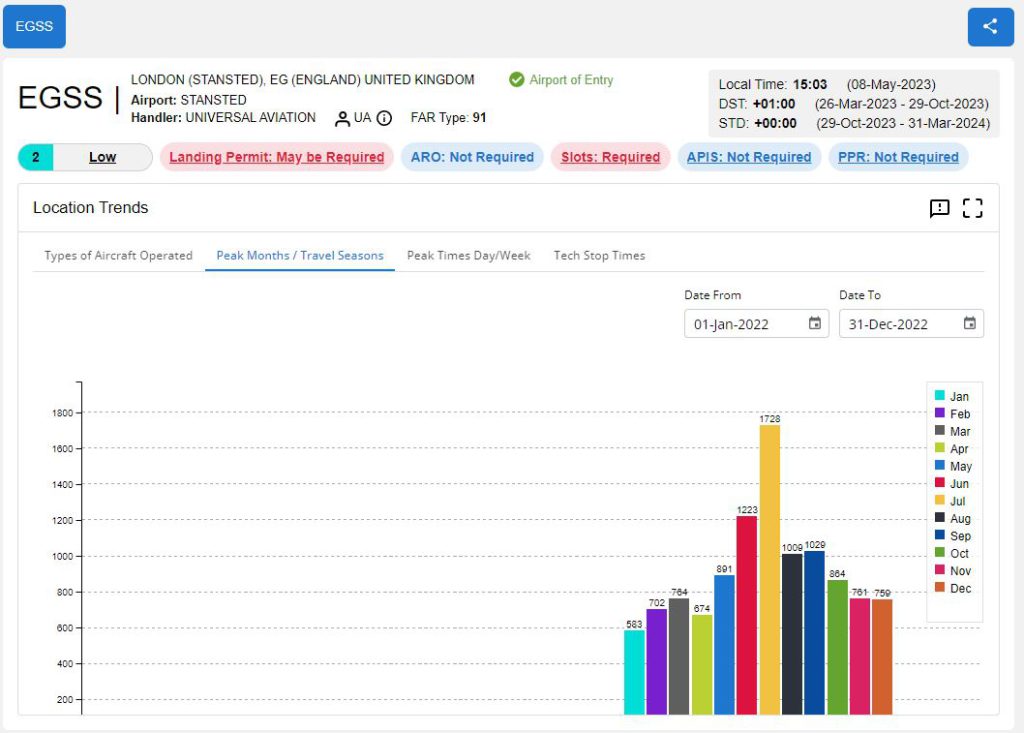This screenshot has width=1024, height=733.
Task: Open the Types of Aircraft Operated tab
Action: tap(117, 255)
